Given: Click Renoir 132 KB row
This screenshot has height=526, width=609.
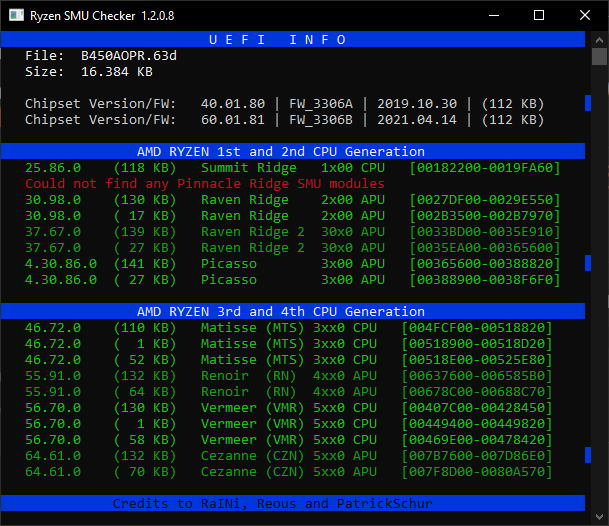Looking at the screenshot, I should pyautogui.click(x=289, y=376).
